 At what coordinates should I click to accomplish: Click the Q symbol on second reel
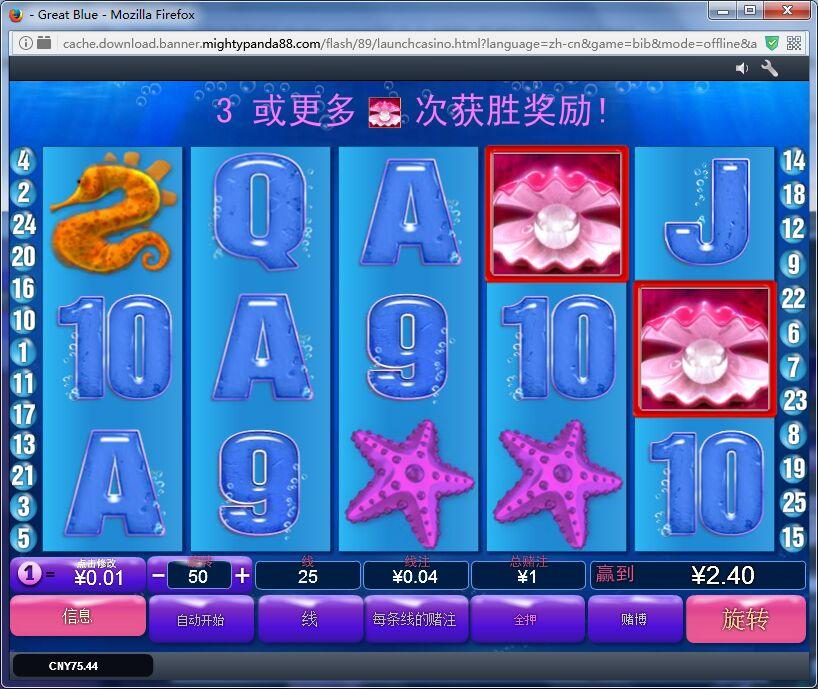click(260, 212)
